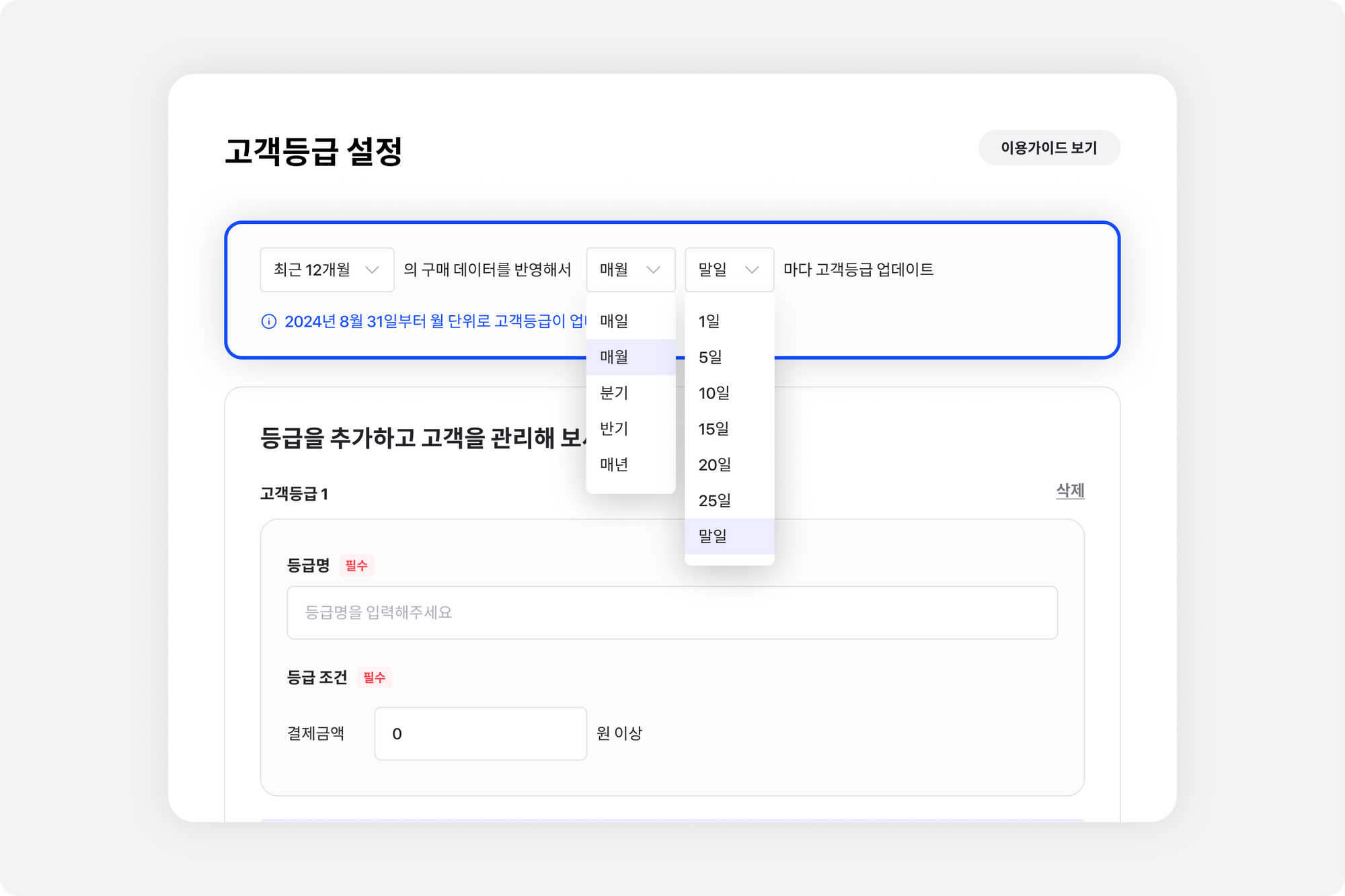Open the 이용가이드 보기 button
The image size is (1345, 896).
[1048, 148]
